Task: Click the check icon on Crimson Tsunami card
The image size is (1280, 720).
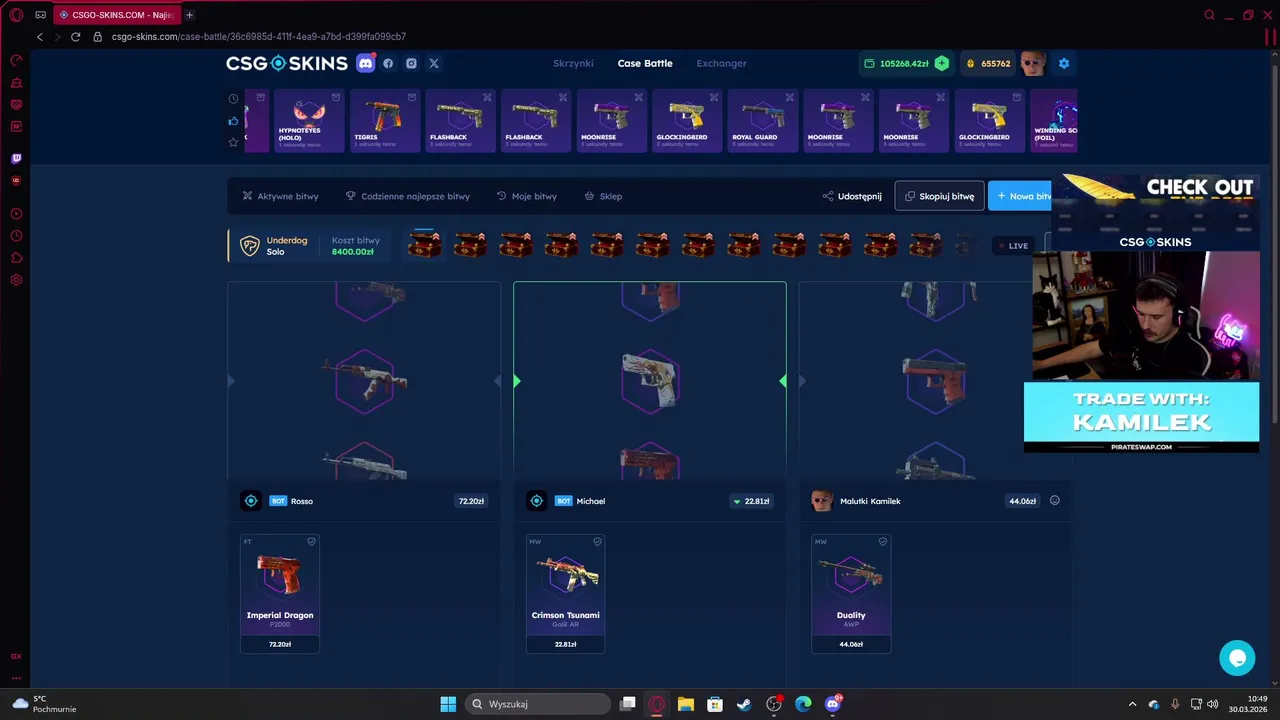Action: (597, 542)
